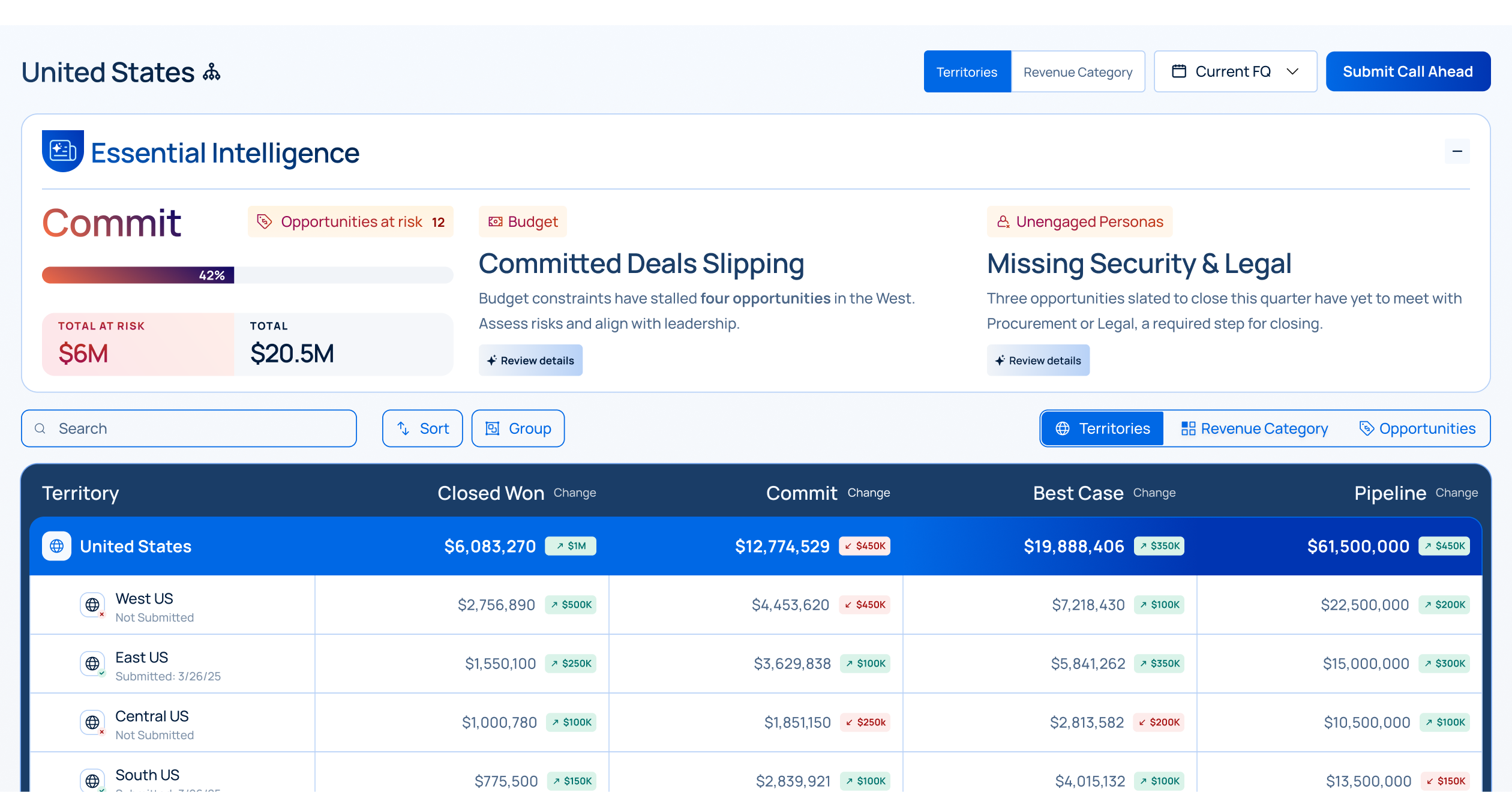The width and height of the screenshot is (1512, 792).
Task: Switch to Opportunities table tab
Action: tap(1417, 428)
